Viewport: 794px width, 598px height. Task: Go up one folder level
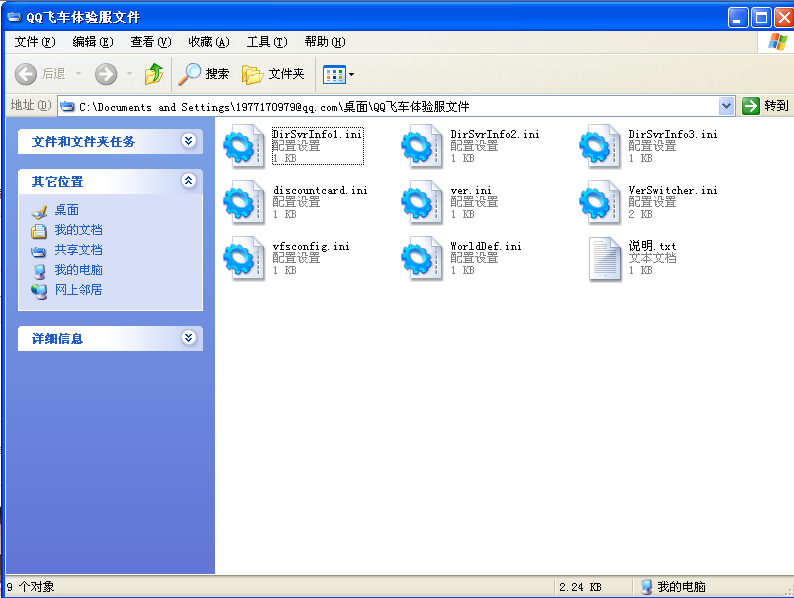[x=154, y=74]
